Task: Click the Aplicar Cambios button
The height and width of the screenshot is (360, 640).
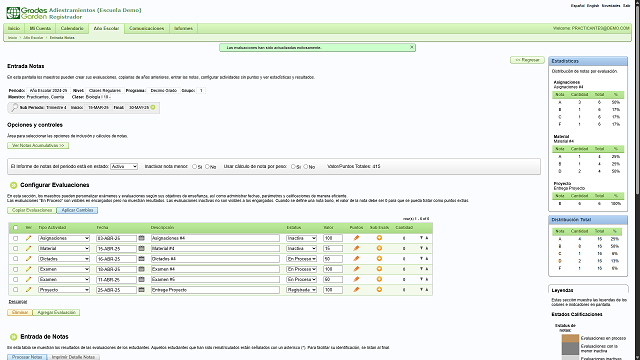Action: (x=77, y=210)
